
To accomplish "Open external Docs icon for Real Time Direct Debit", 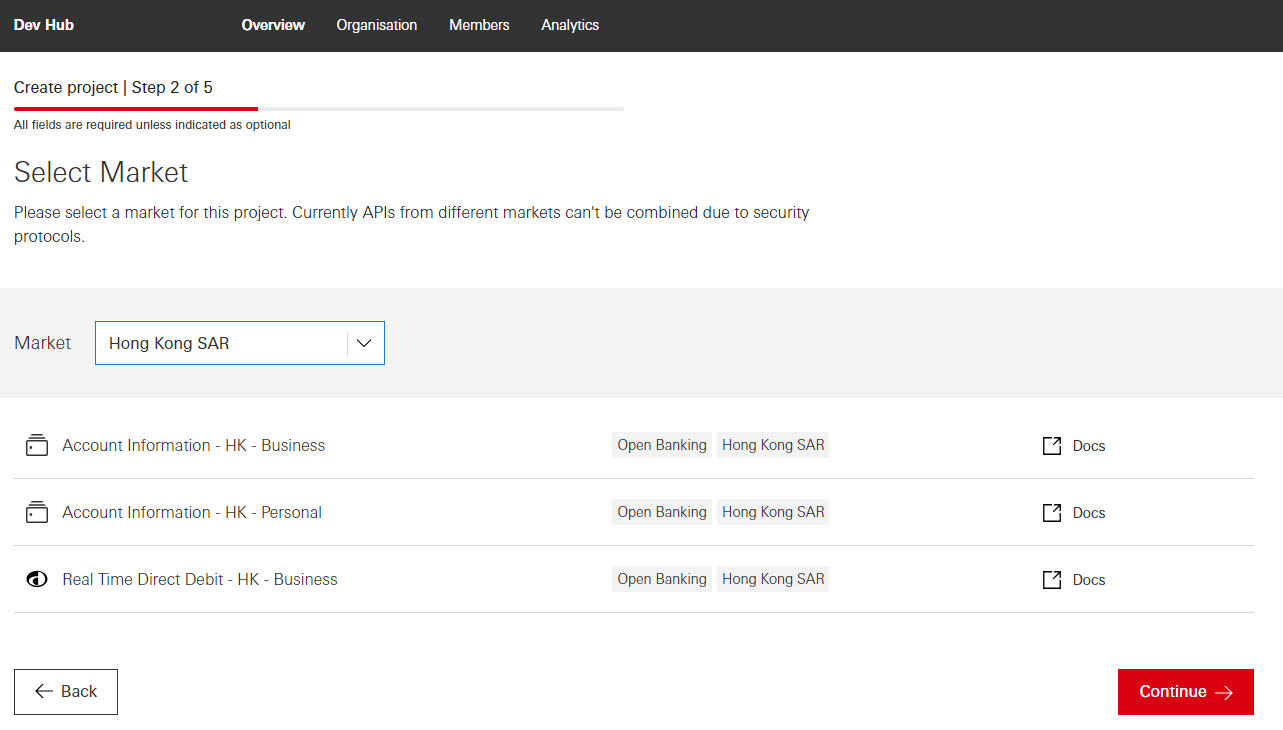I will coord(1052,580).
